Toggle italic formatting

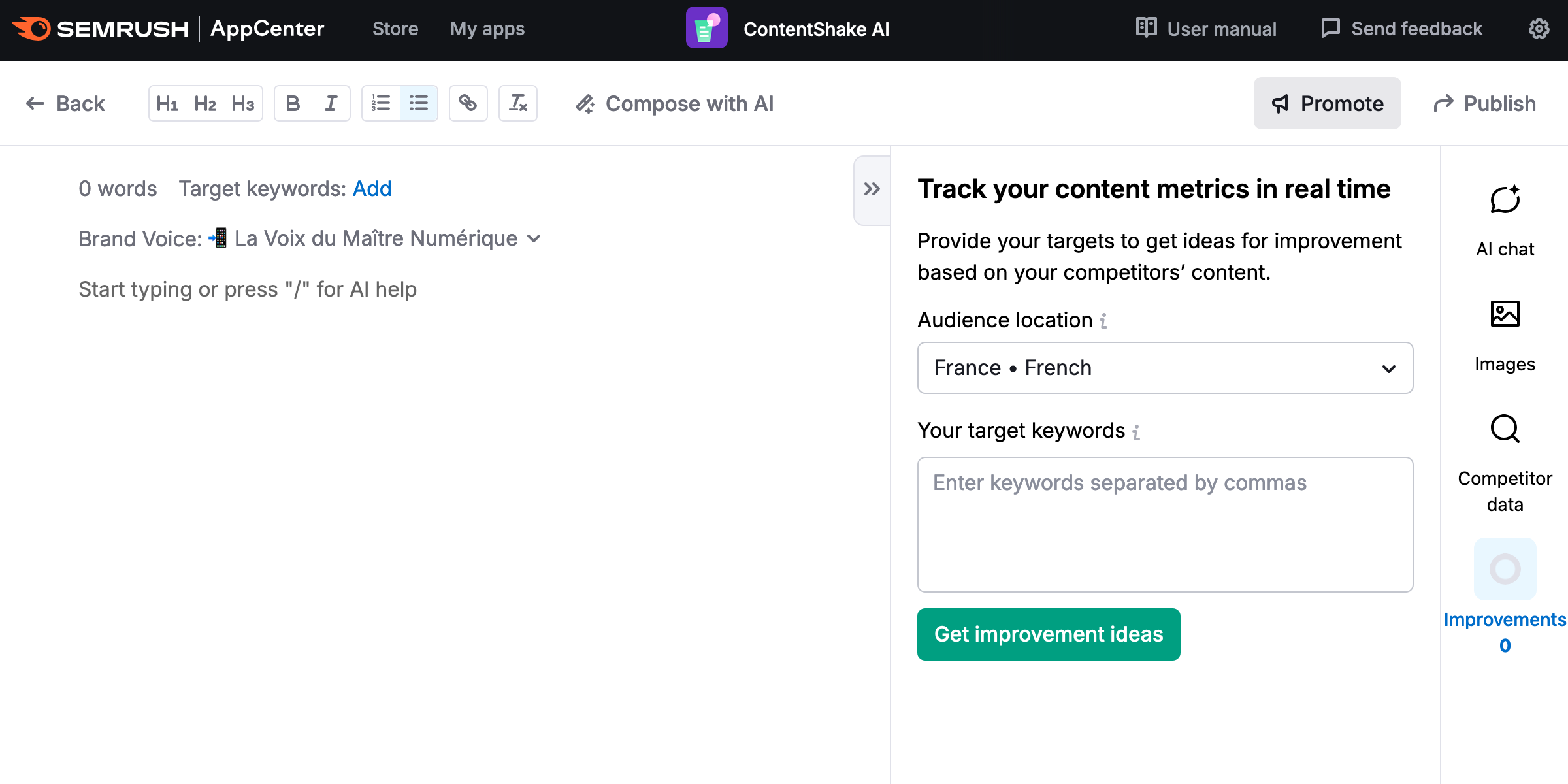pos(331,103)
